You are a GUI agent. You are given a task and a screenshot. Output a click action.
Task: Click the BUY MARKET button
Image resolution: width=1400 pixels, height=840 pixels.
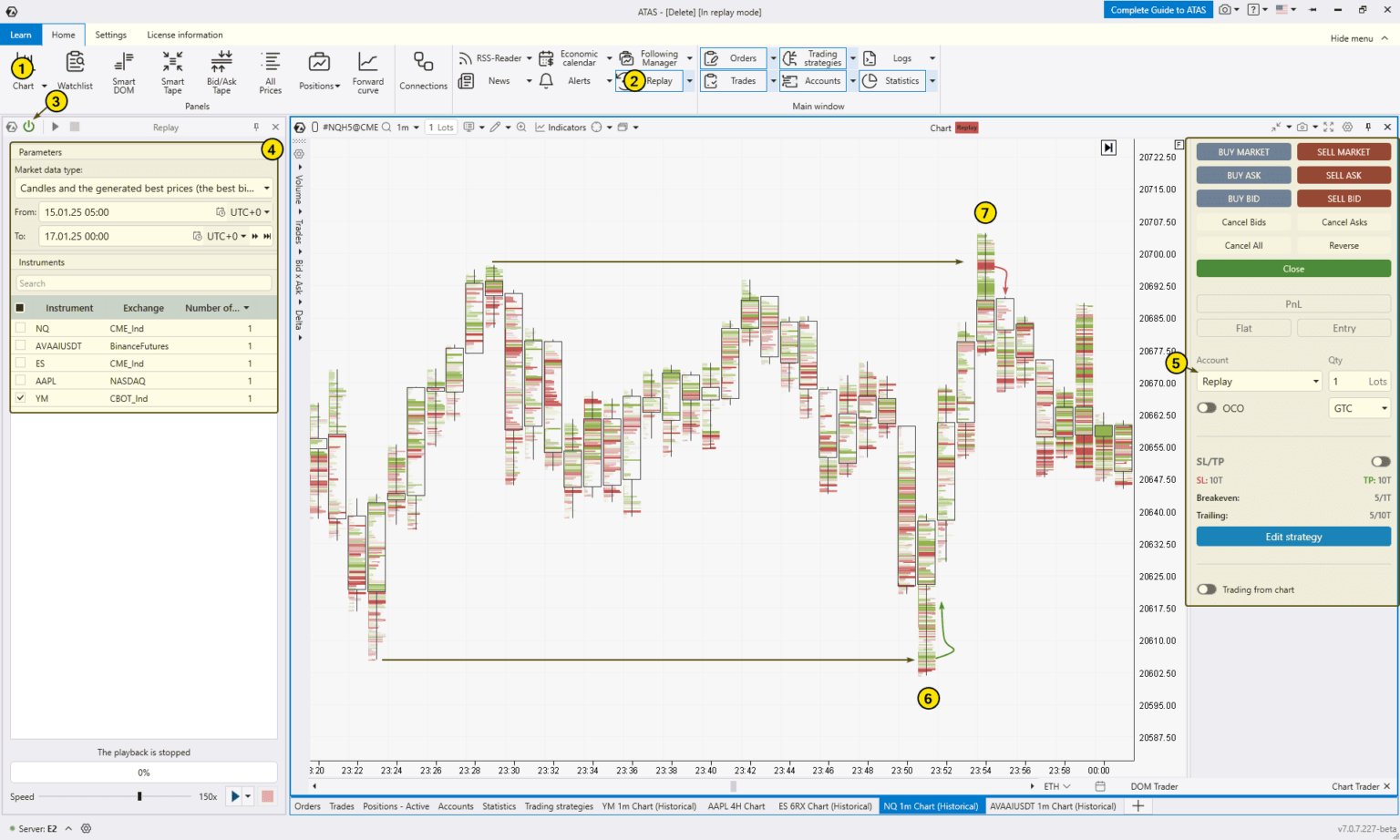pos(1243,151)
